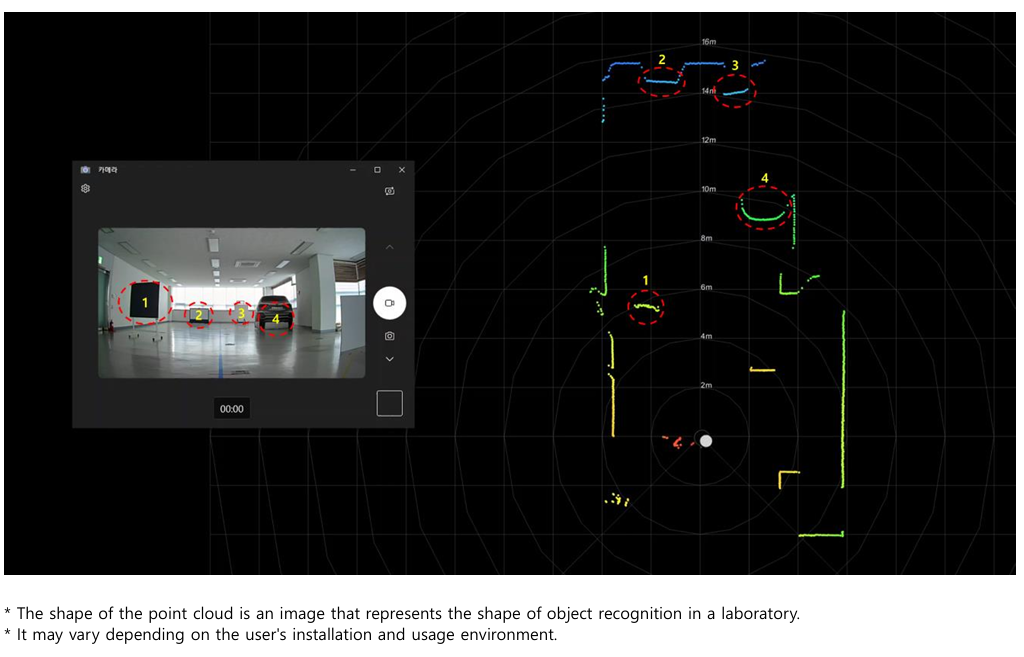Select point cloud cluster circled as 3
This screenshot has height=657, width=1024.
(736, 92)
